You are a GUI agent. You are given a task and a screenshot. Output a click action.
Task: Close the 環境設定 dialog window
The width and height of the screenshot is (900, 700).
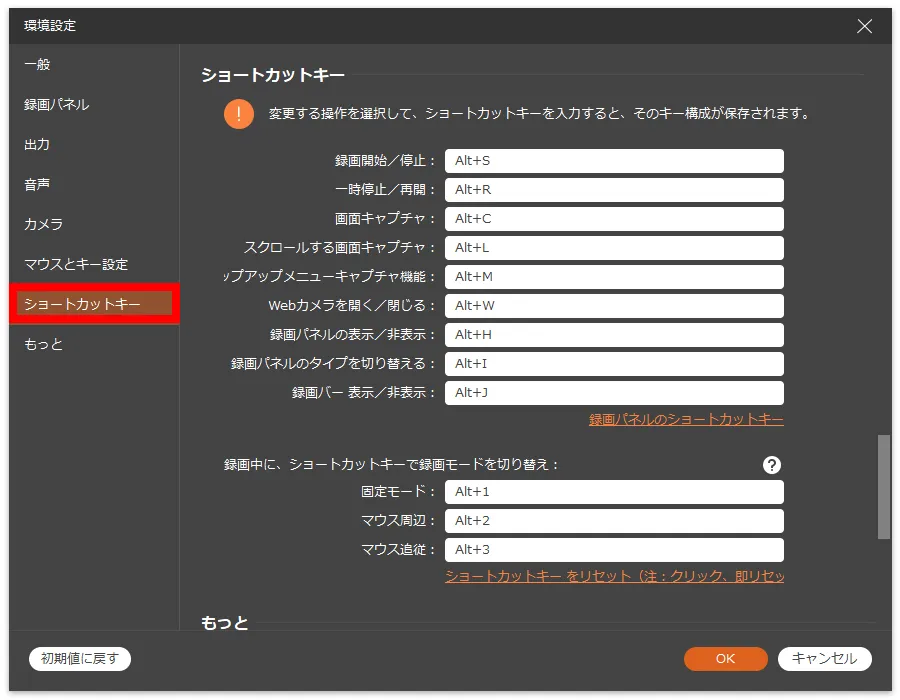click(864, 26)
